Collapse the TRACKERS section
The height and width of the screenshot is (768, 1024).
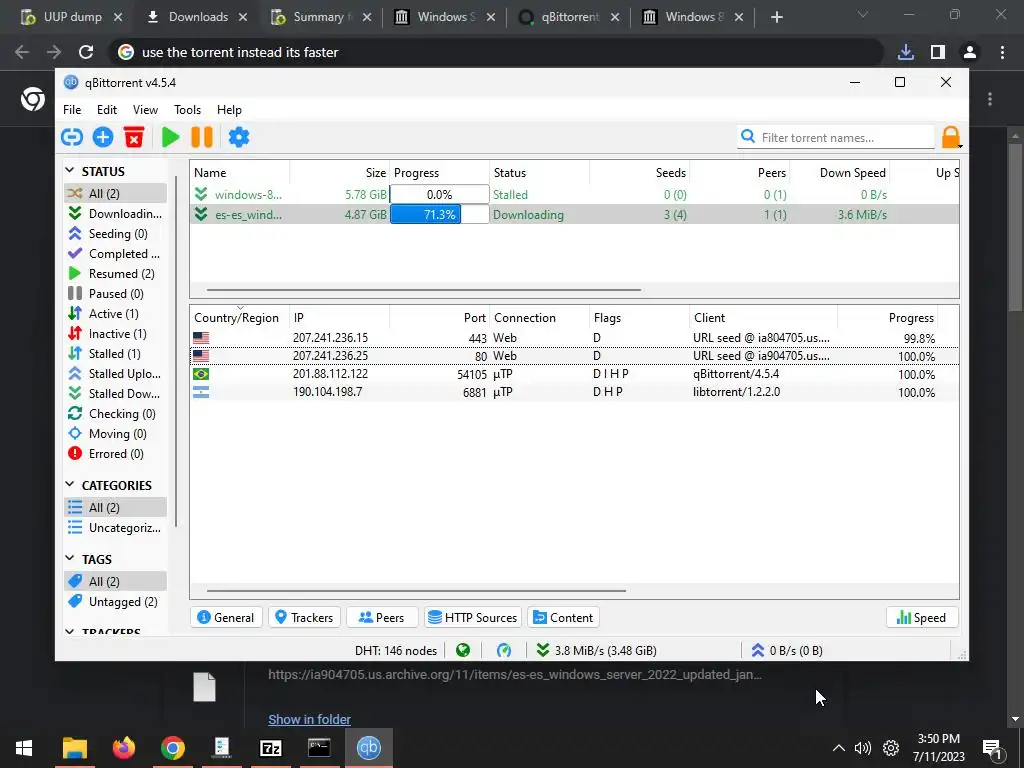[70, 632]
